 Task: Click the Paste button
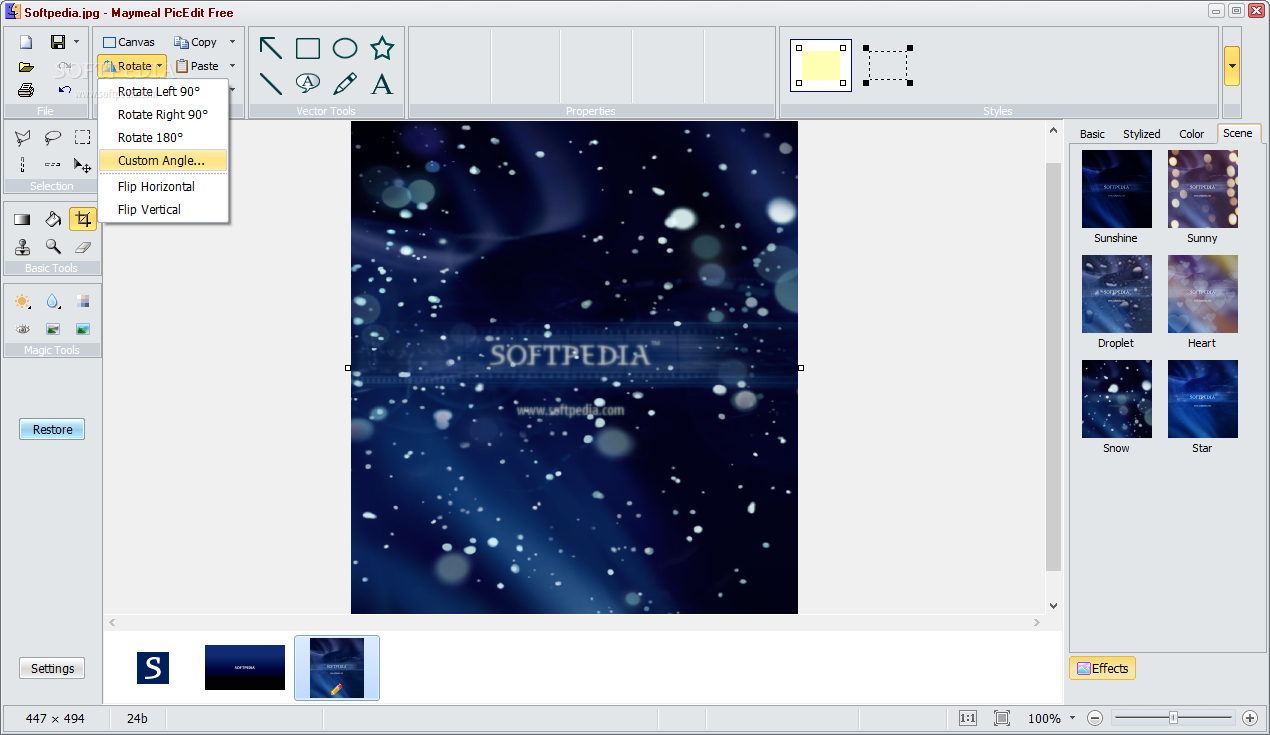197,66
